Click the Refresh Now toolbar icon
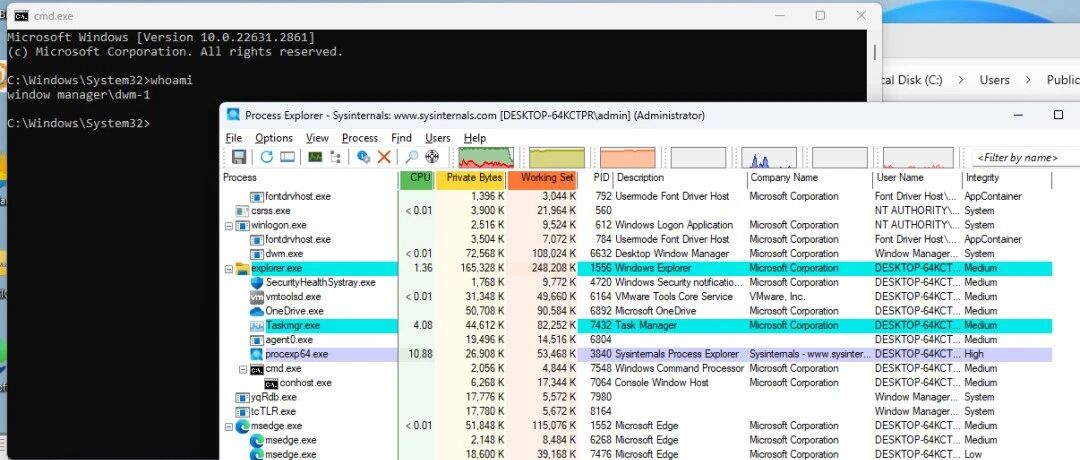 [267, 157]
